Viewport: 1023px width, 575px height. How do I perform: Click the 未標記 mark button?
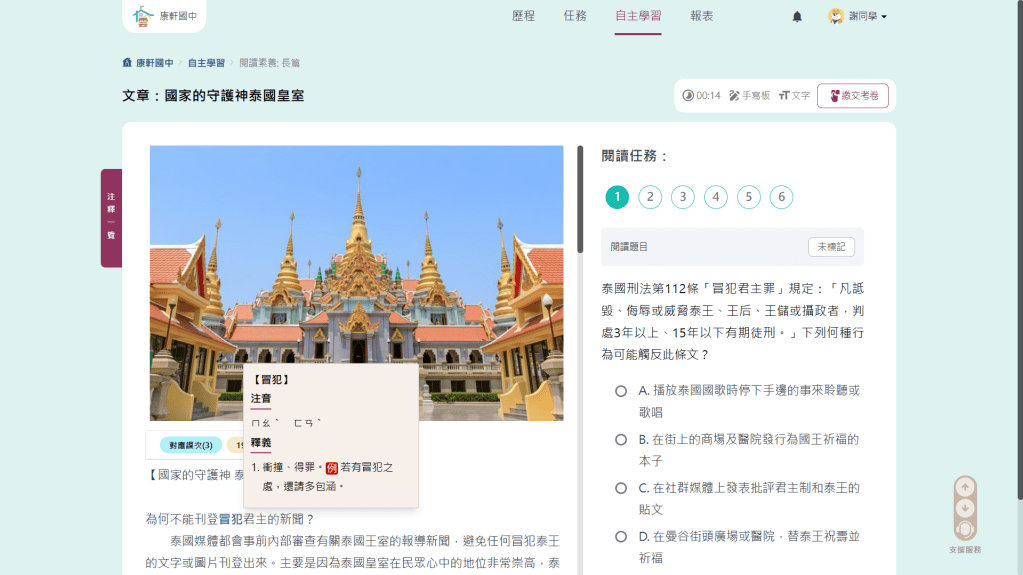click(831, 246)
